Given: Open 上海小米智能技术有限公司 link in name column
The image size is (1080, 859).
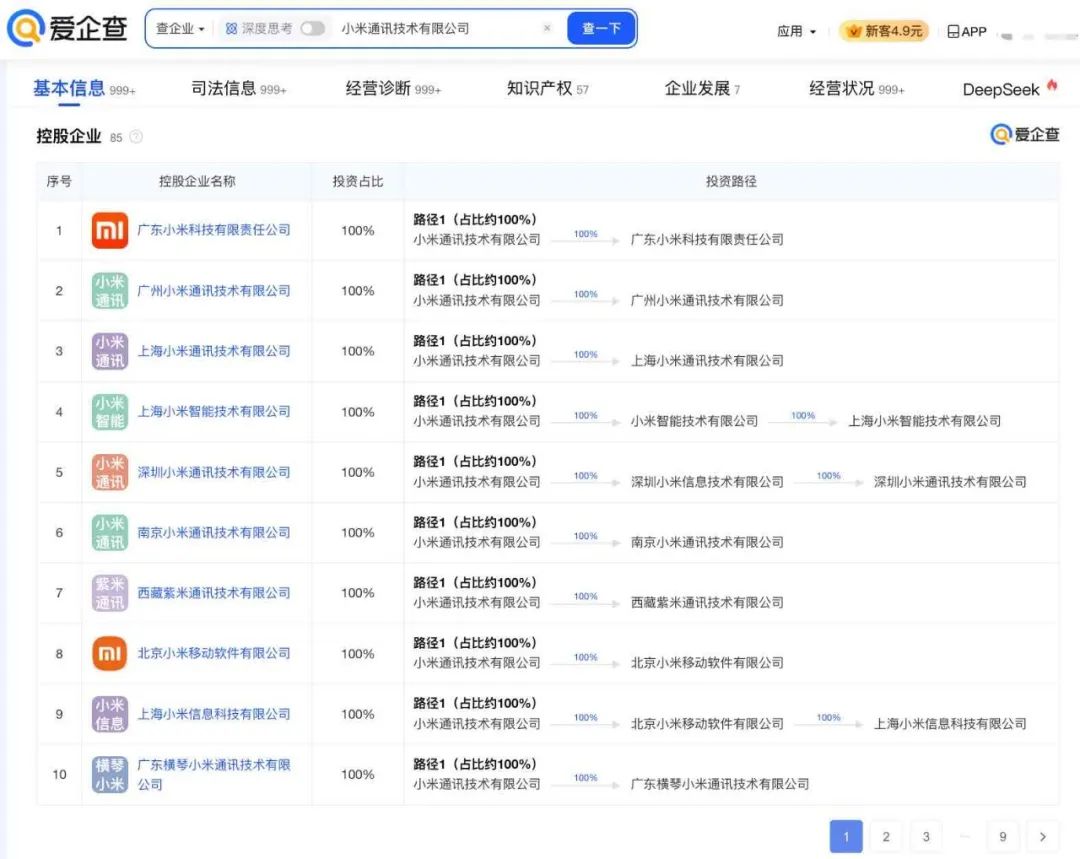Looking at the screenshot, I should click(214, 411).
